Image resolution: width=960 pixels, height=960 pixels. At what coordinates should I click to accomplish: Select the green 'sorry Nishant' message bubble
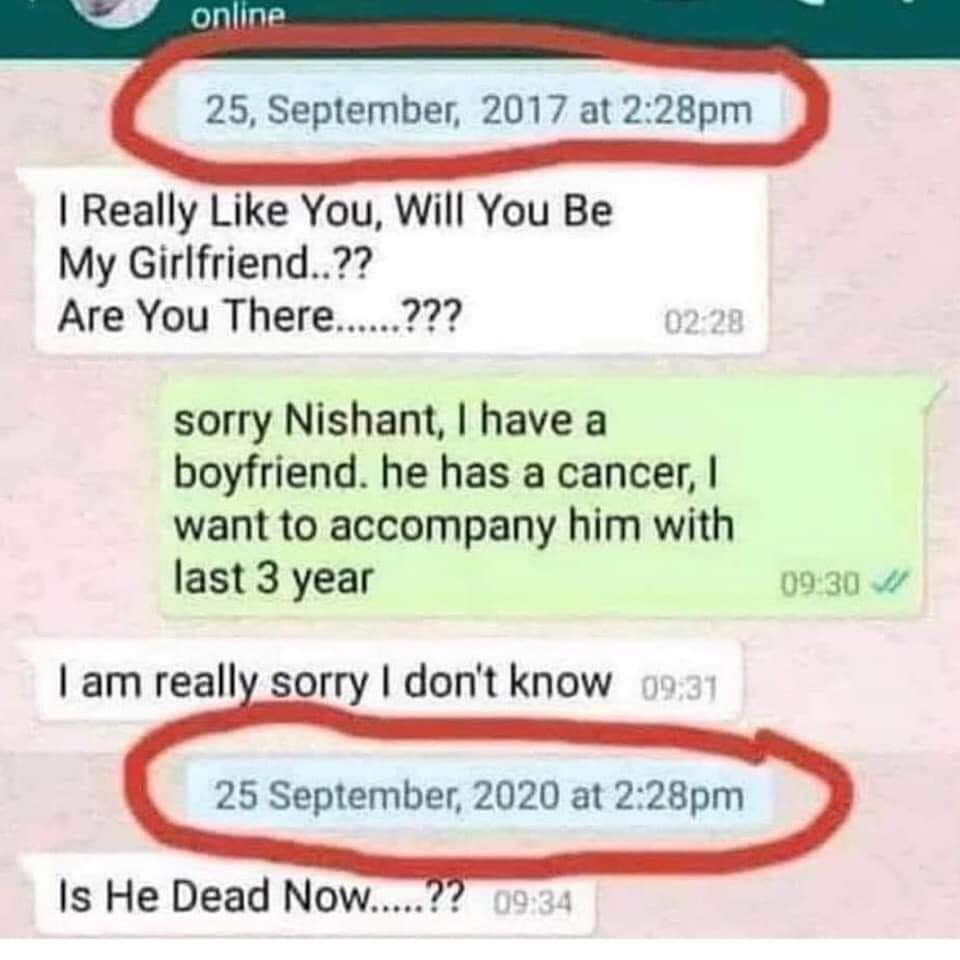tap(541, 497)
